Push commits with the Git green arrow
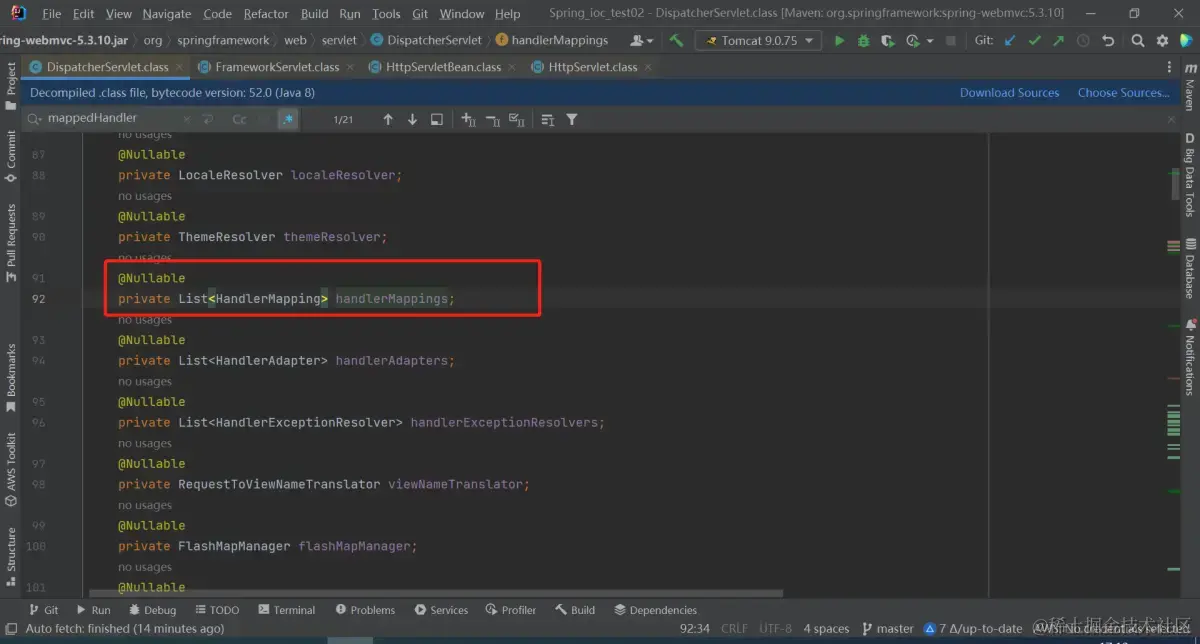Screen dimensions: 1200x644 (x=1058, y=41)
